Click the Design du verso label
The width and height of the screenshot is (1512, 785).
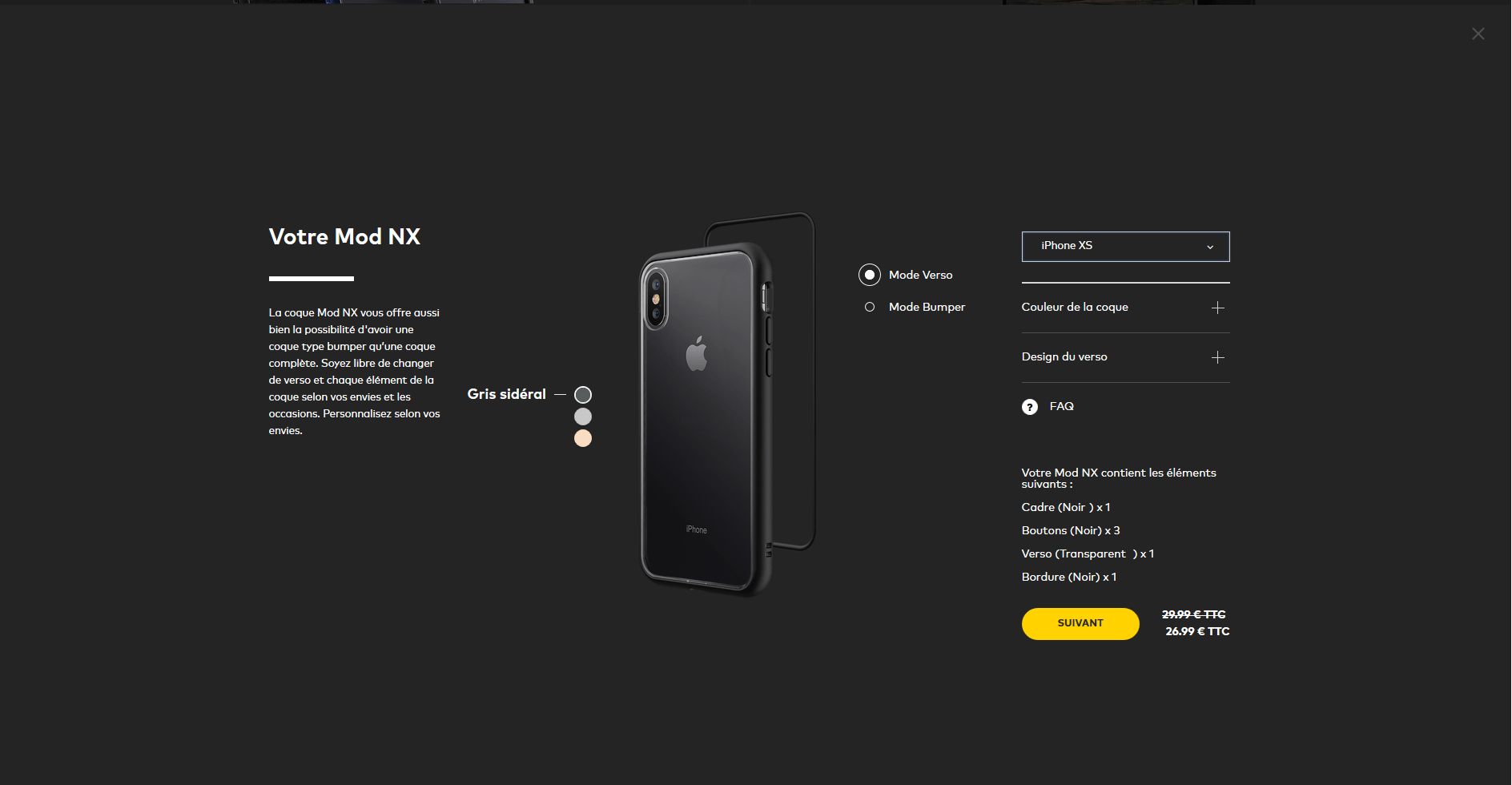1064,356
